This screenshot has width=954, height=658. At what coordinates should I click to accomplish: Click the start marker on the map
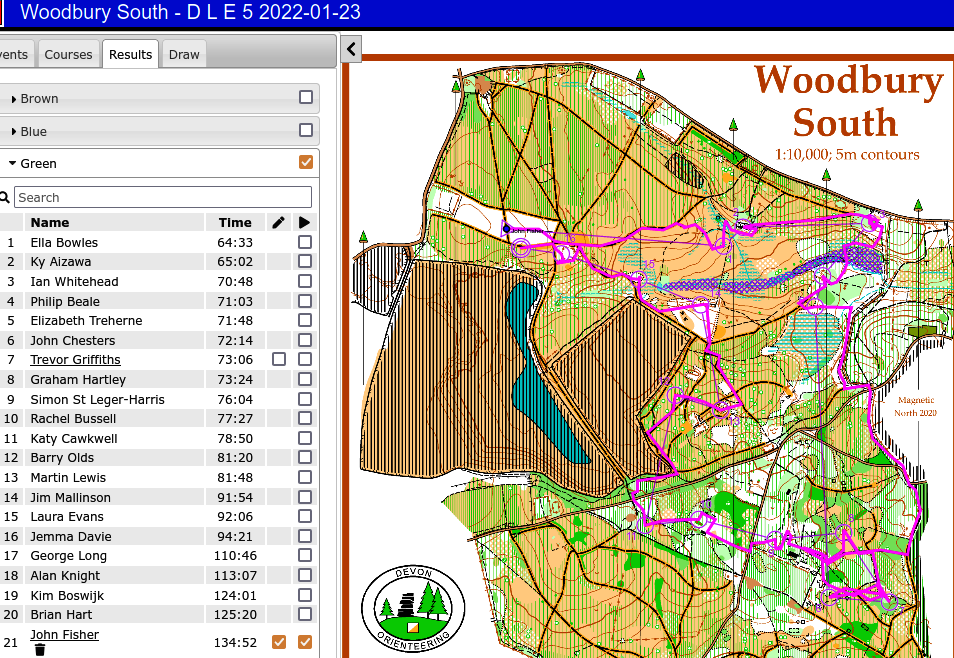[507, 229]
